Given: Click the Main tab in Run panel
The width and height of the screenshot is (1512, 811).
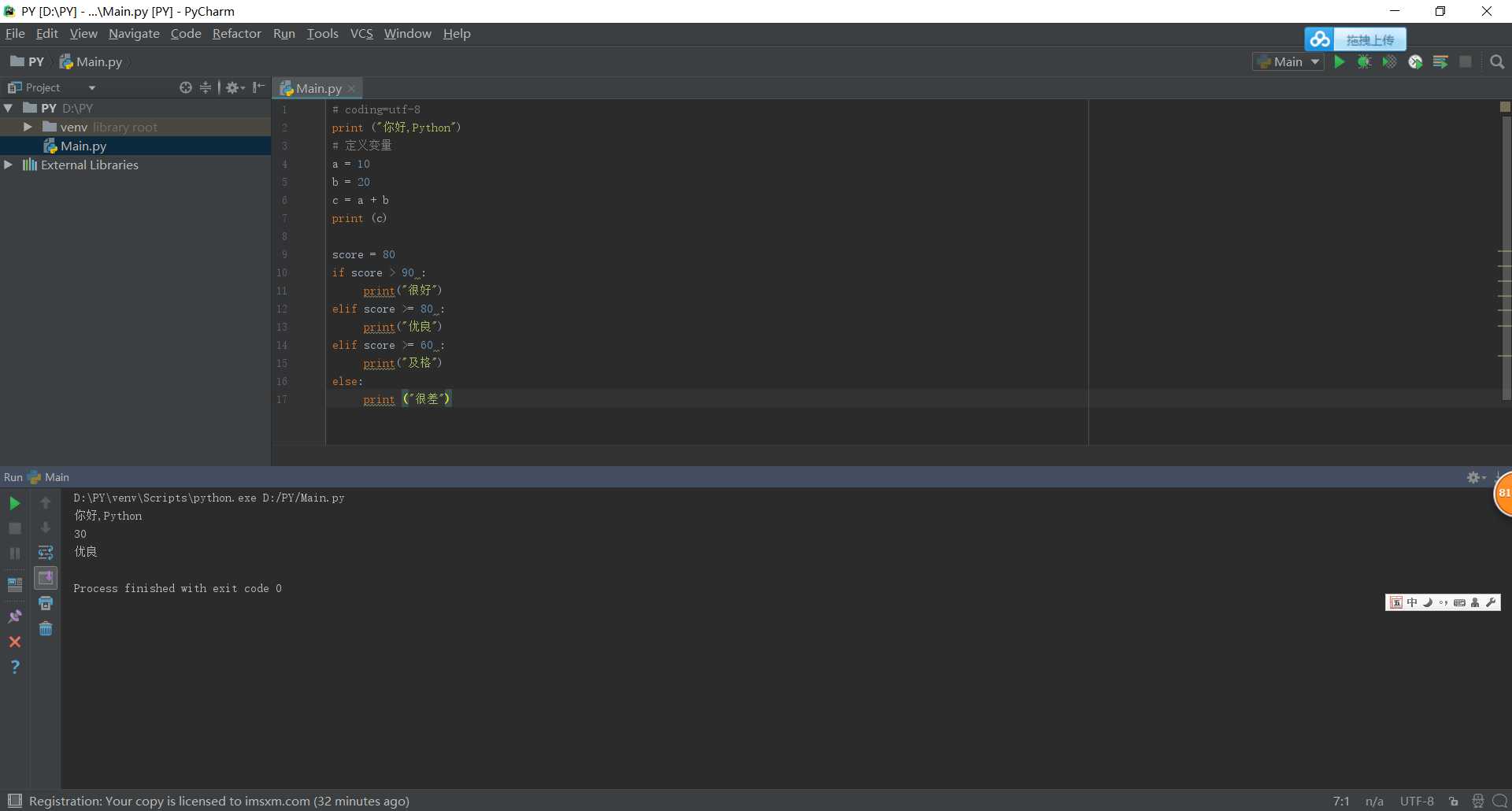Looking at the screenshot, I should 49,477.
